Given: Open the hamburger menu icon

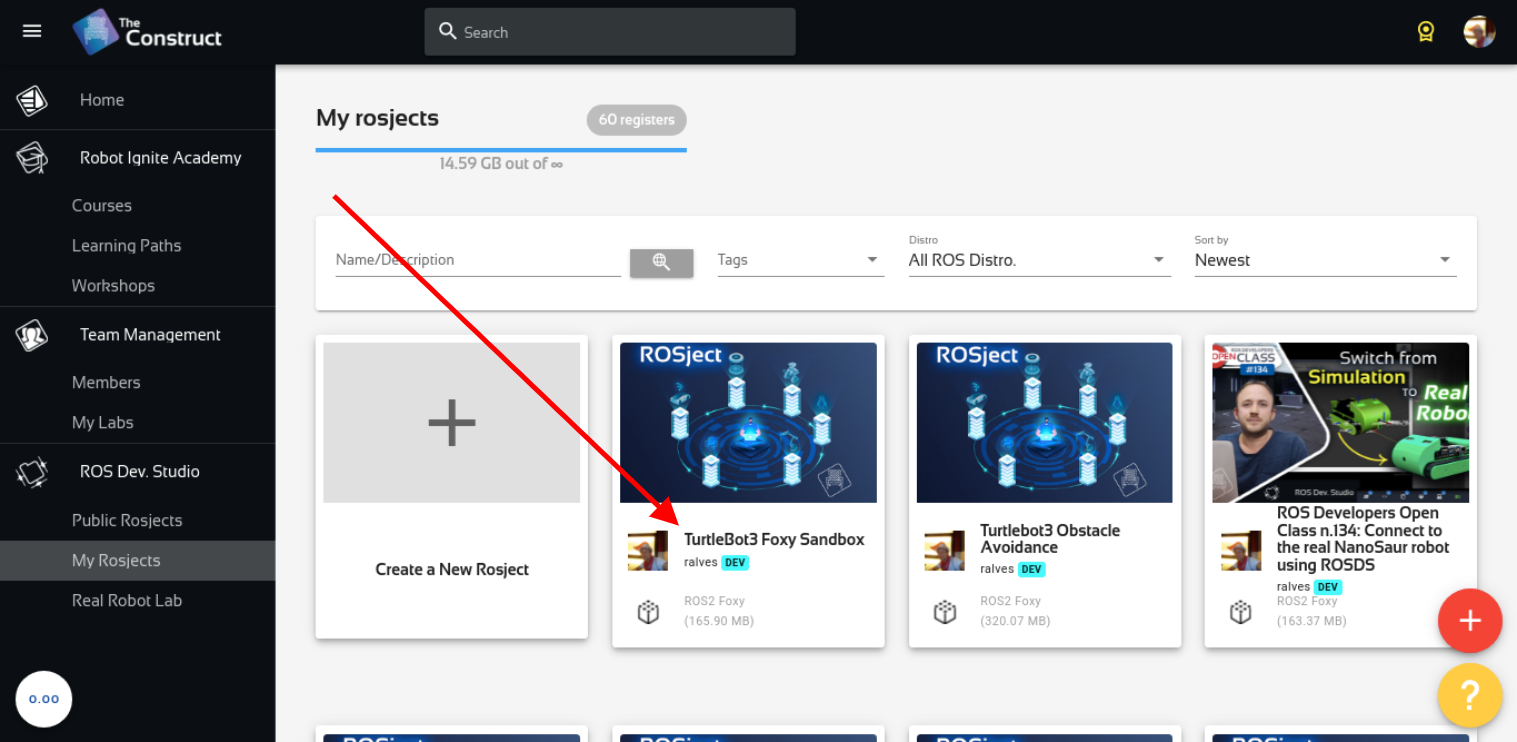Looking at the screenshot, I should 32,31.
